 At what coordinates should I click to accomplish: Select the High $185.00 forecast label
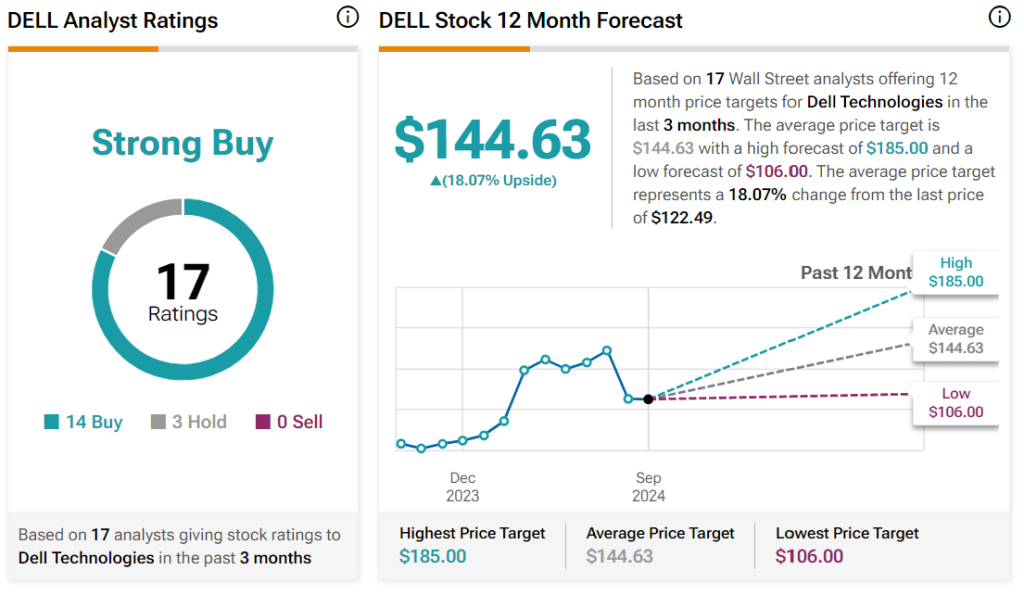click(955, 272)
